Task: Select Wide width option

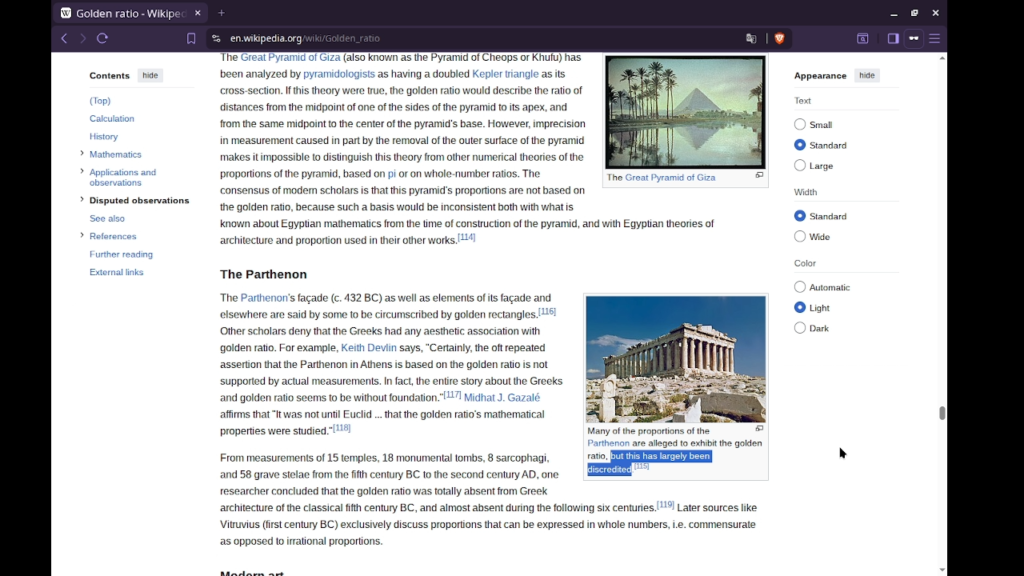Action: (x=800, y=236)
